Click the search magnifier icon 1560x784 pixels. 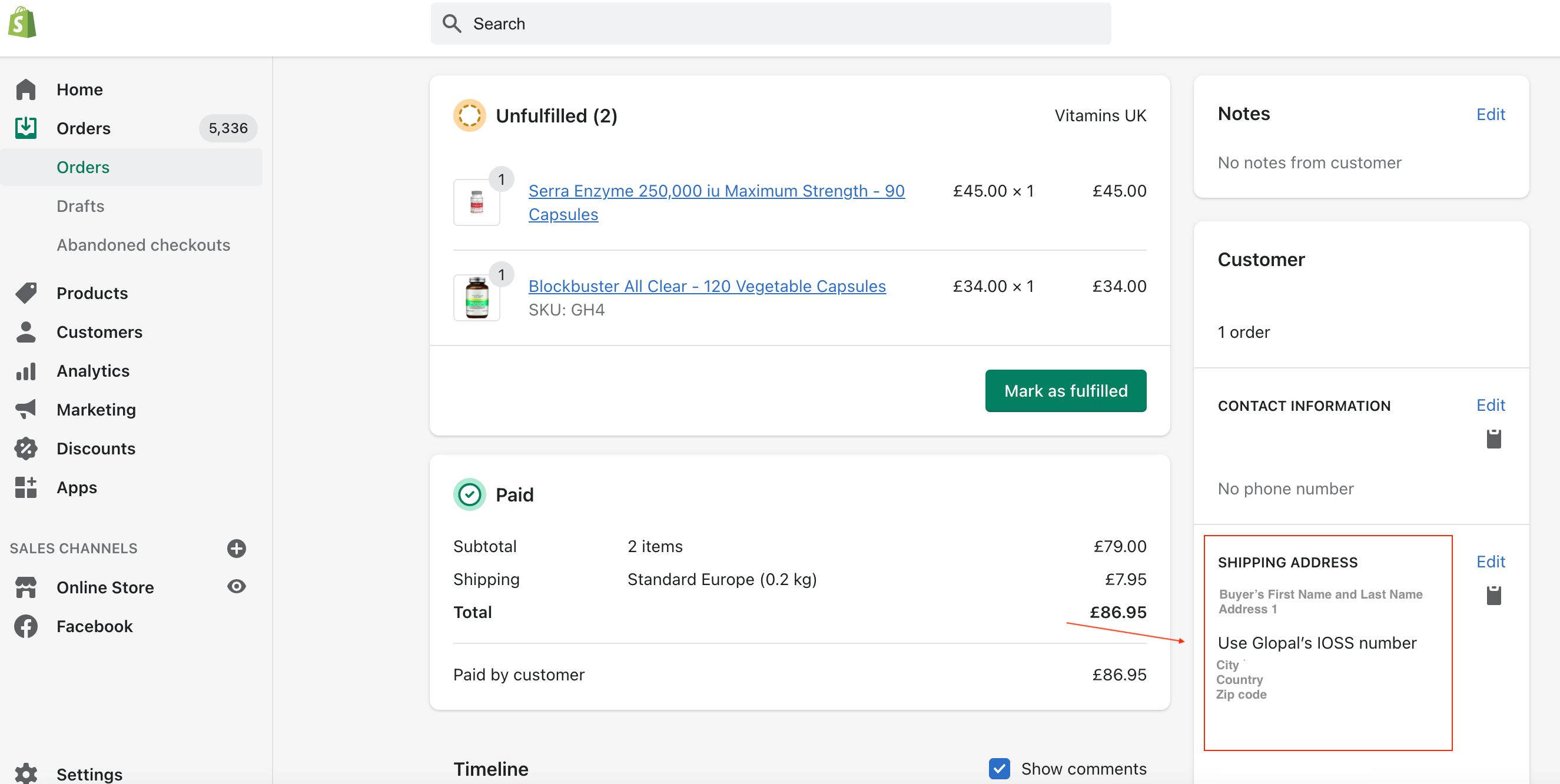(x=452, y=24)
